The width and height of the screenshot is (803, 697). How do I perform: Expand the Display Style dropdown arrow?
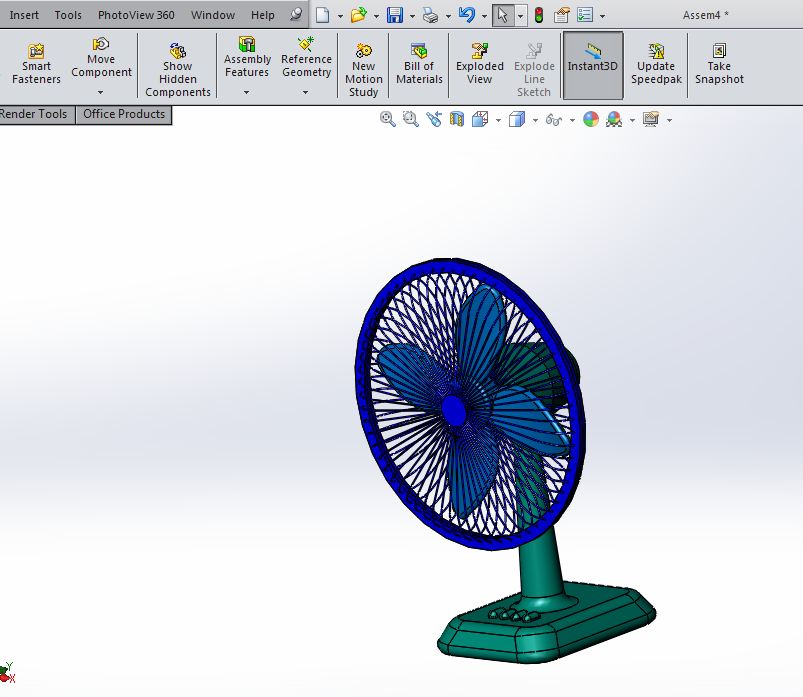(535, 121)
